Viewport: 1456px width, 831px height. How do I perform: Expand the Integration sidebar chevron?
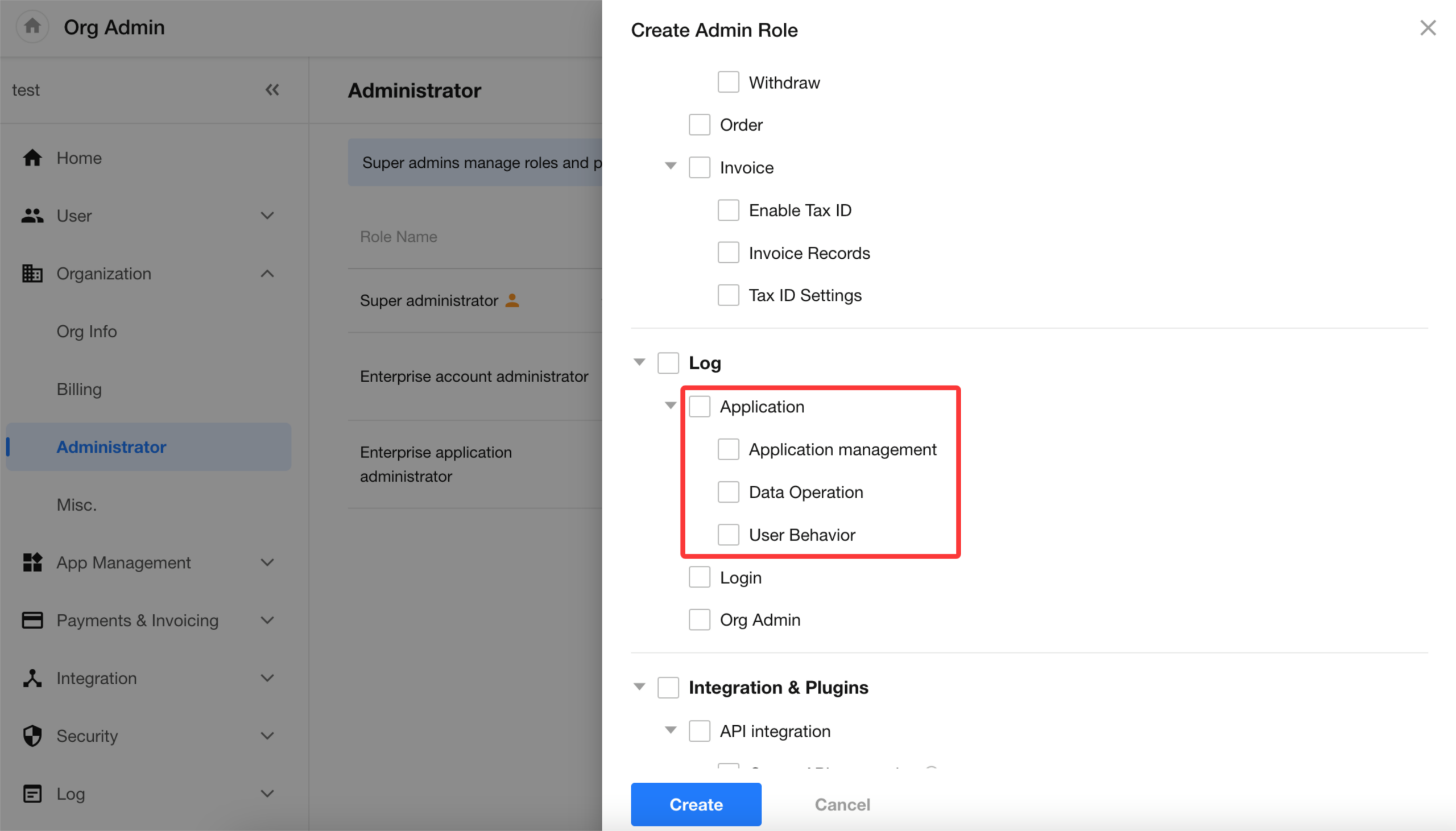(267, 678)
